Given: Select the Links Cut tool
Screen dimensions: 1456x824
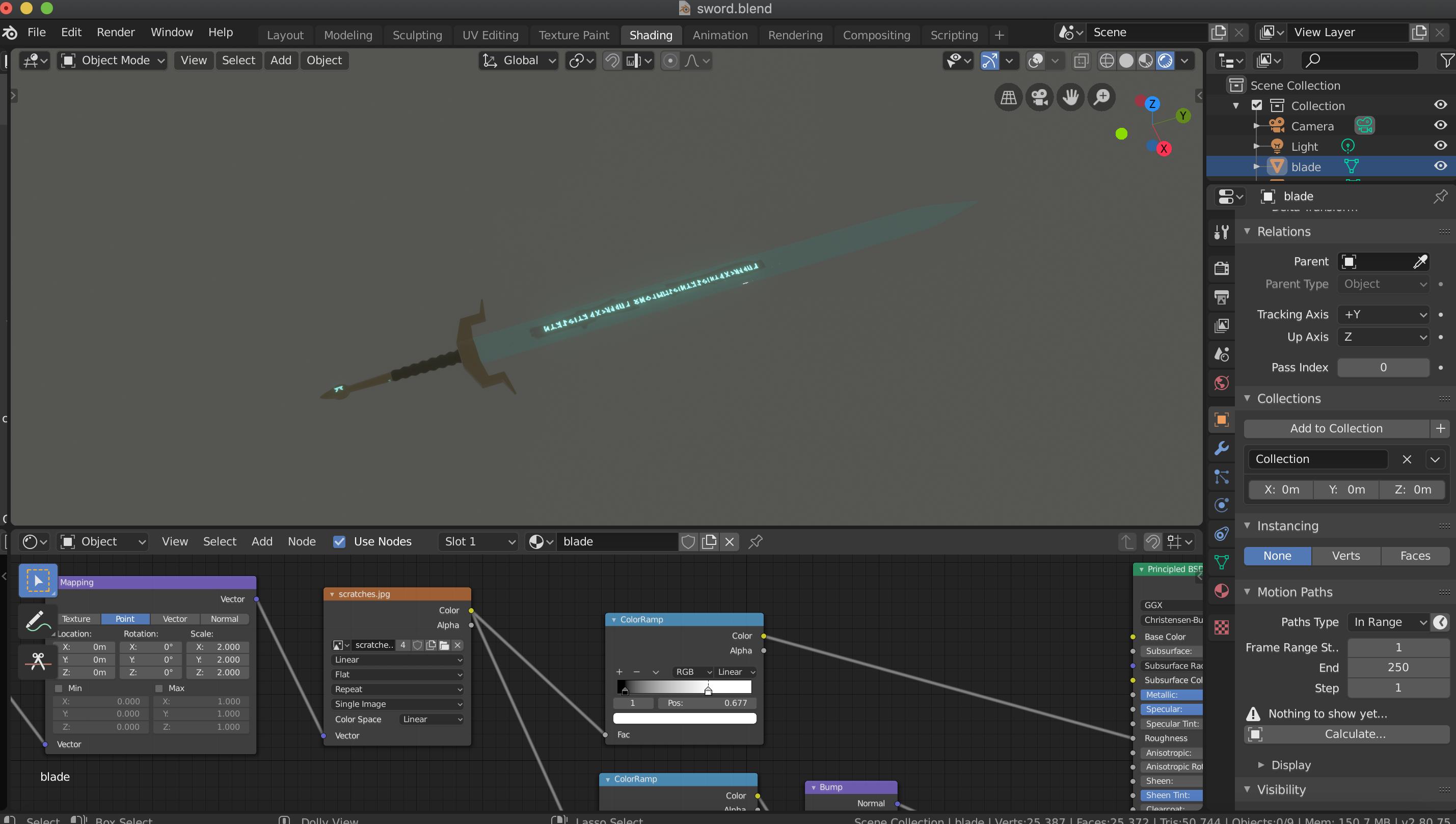Looking at the screenshot, I should click(38, 661).
